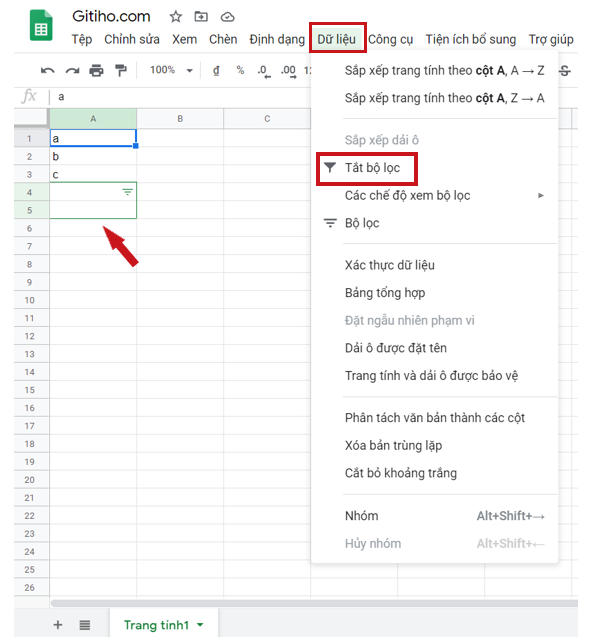
Task: Decrease decimal places
Action: [263, 72]
